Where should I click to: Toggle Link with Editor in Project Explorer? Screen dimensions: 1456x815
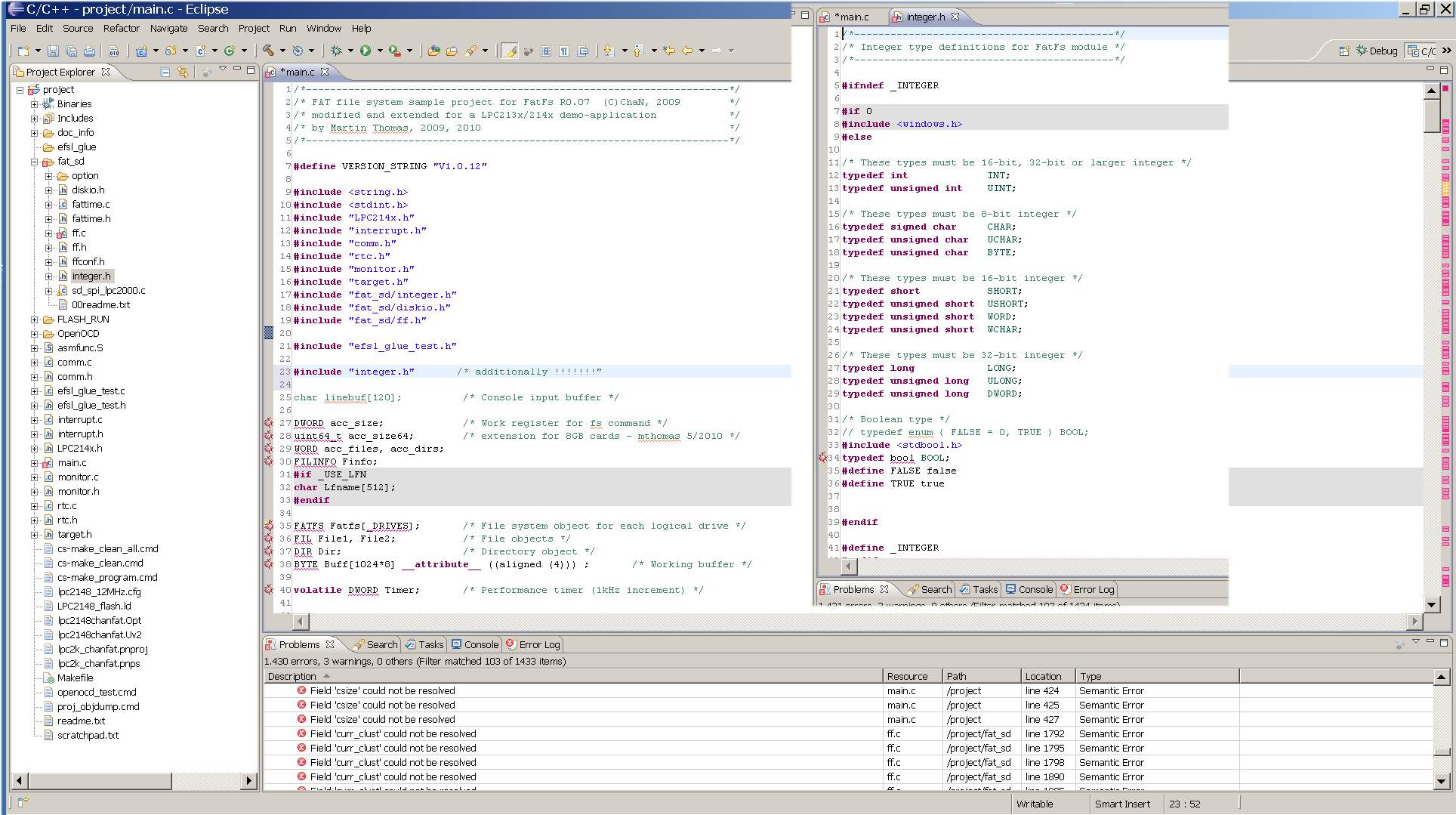pyautogui.click(x=182, y=72)
